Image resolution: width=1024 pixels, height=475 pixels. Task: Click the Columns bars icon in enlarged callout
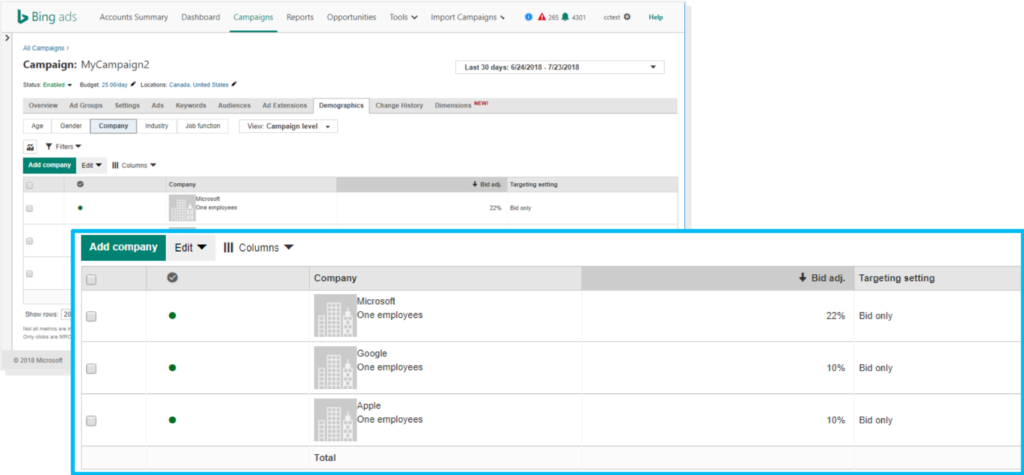click(229, 248)
